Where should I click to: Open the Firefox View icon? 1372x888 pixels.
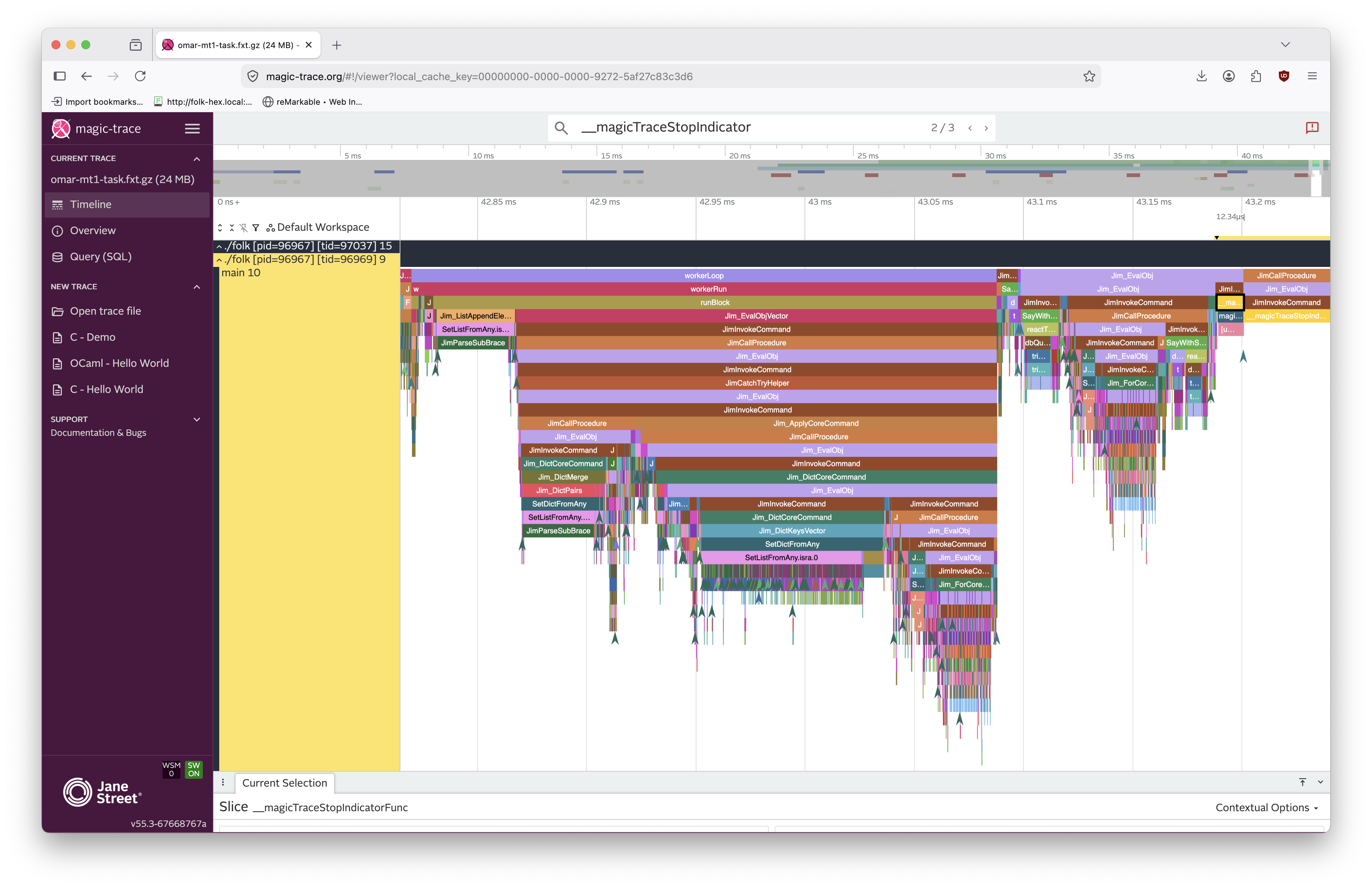click(x=135, y=45)
